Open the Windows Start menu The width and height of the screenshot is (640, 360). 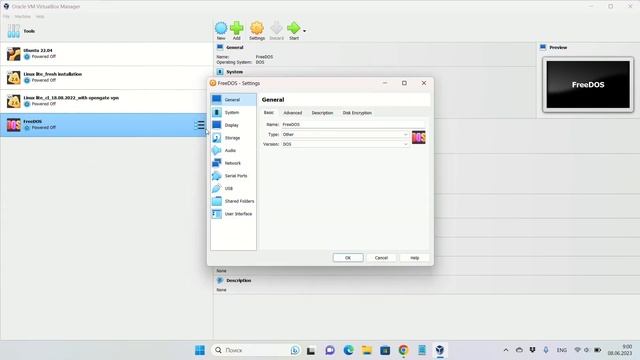click(x=200, y=350)
